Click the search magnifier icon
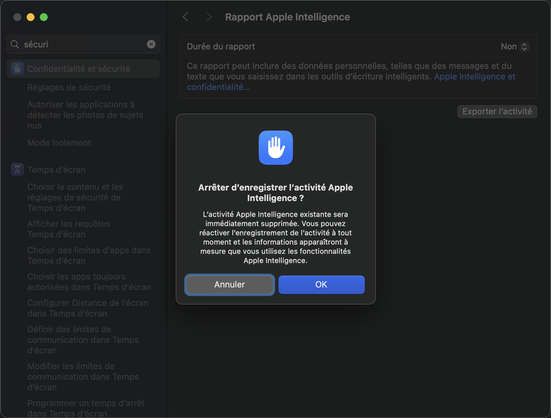 click(15, 44)
